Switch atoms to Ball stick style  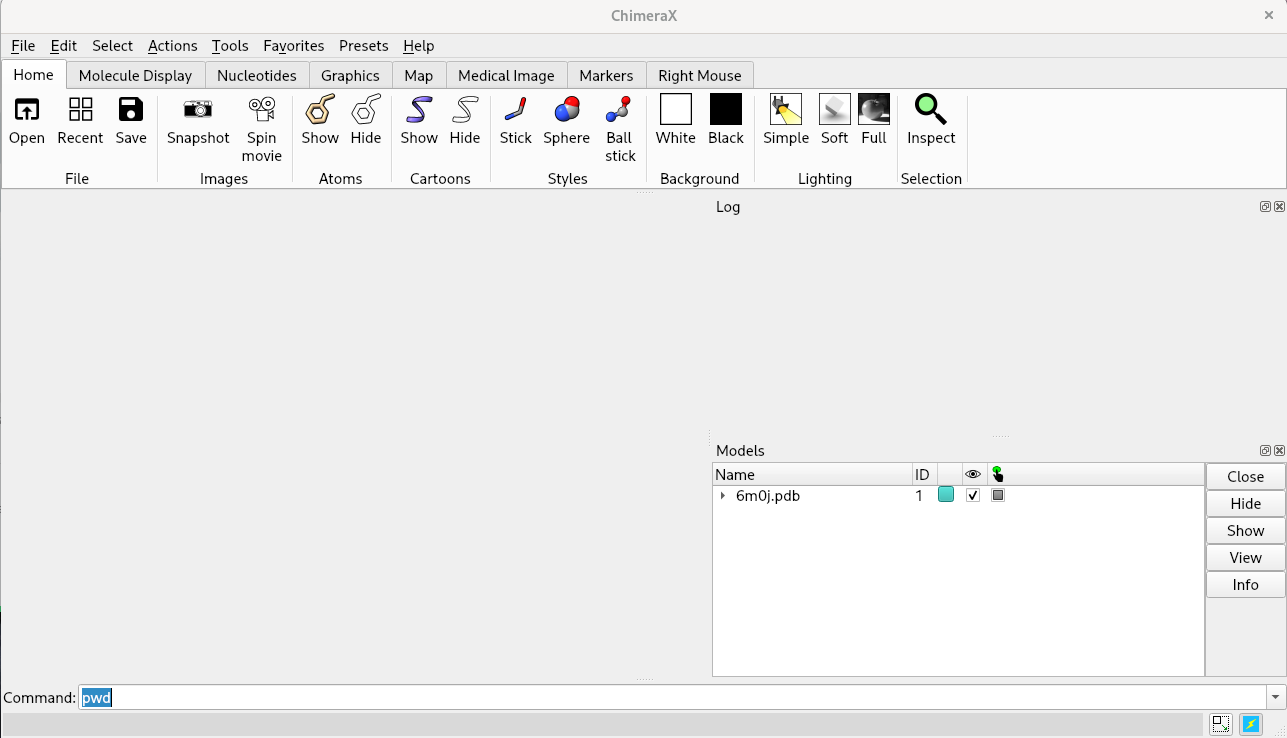click(619, 110)
